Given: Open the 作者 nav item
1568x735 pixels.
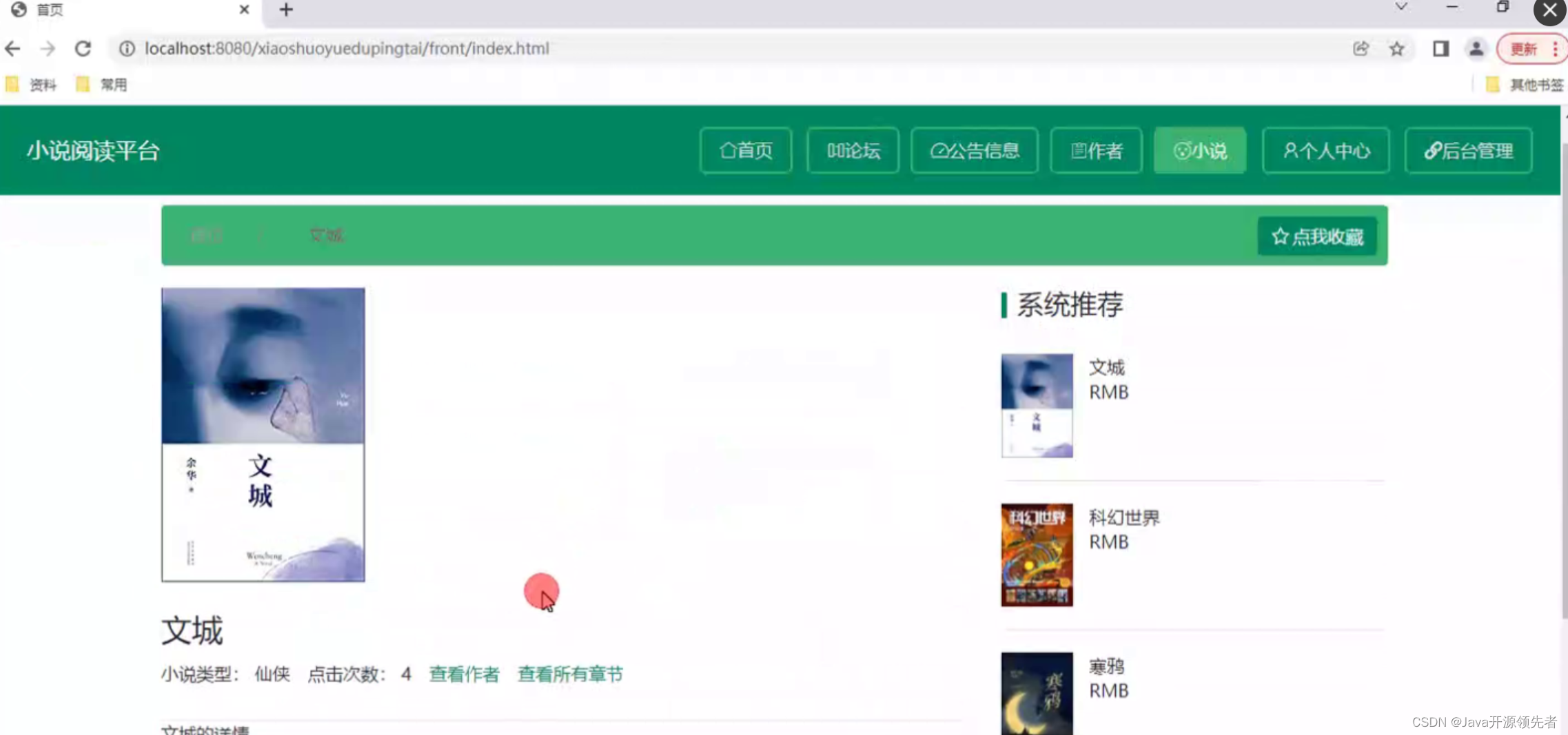Looking at the screenshot, I should (1097, 151).
